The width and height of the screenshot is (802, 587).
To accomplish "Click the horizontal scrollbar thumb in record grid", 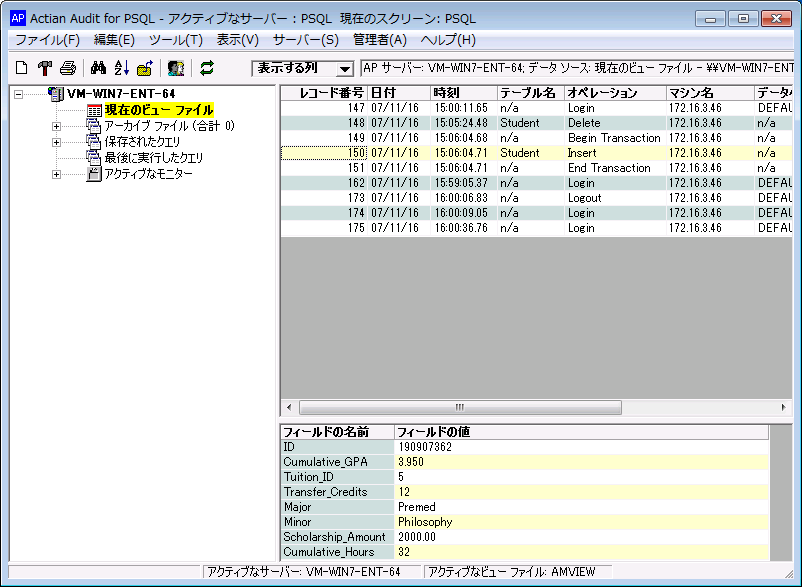I will pyautogui.click(x=460, y=408).
